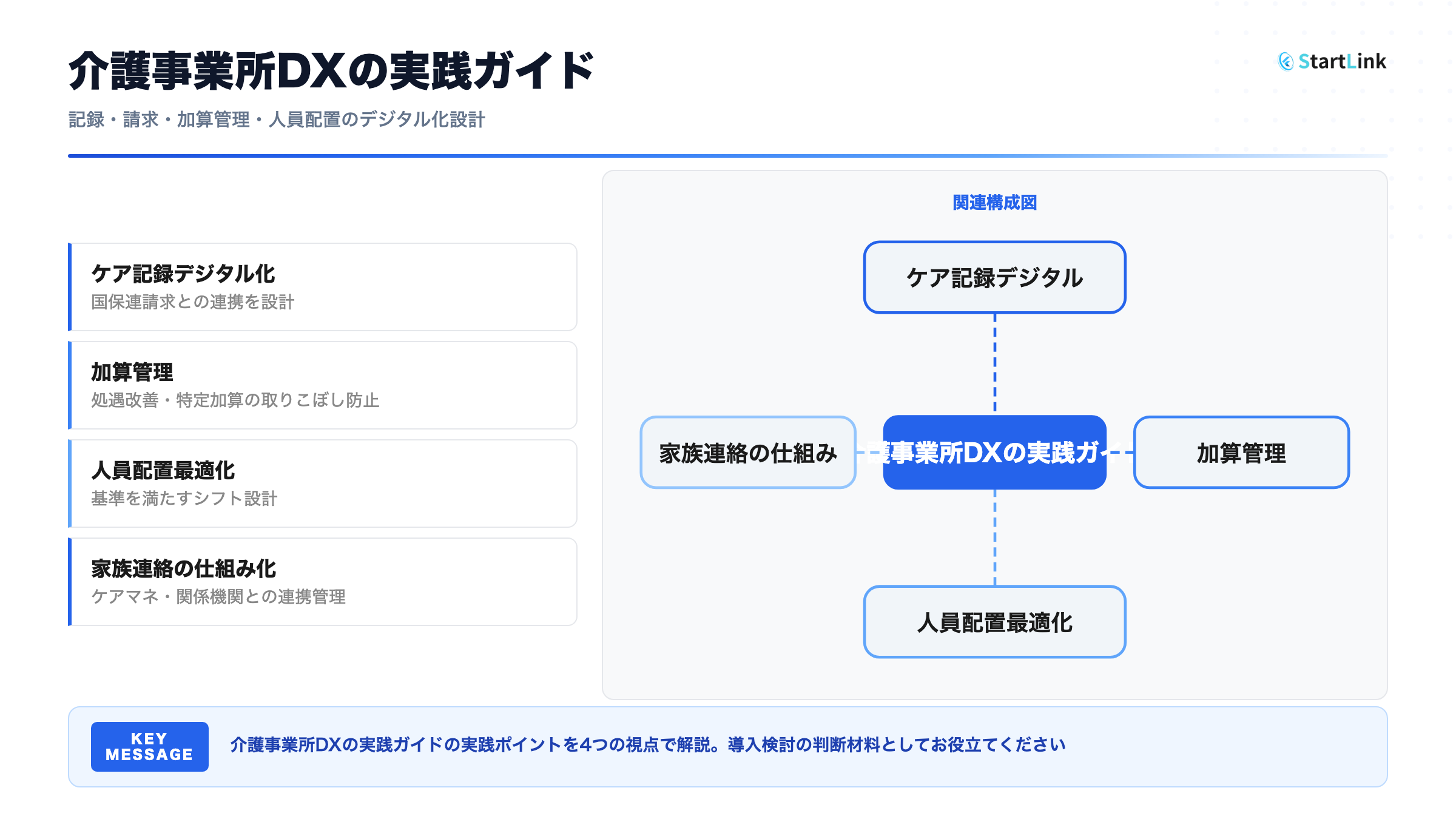Select the ケア記録デジタル化 list card

323,287
